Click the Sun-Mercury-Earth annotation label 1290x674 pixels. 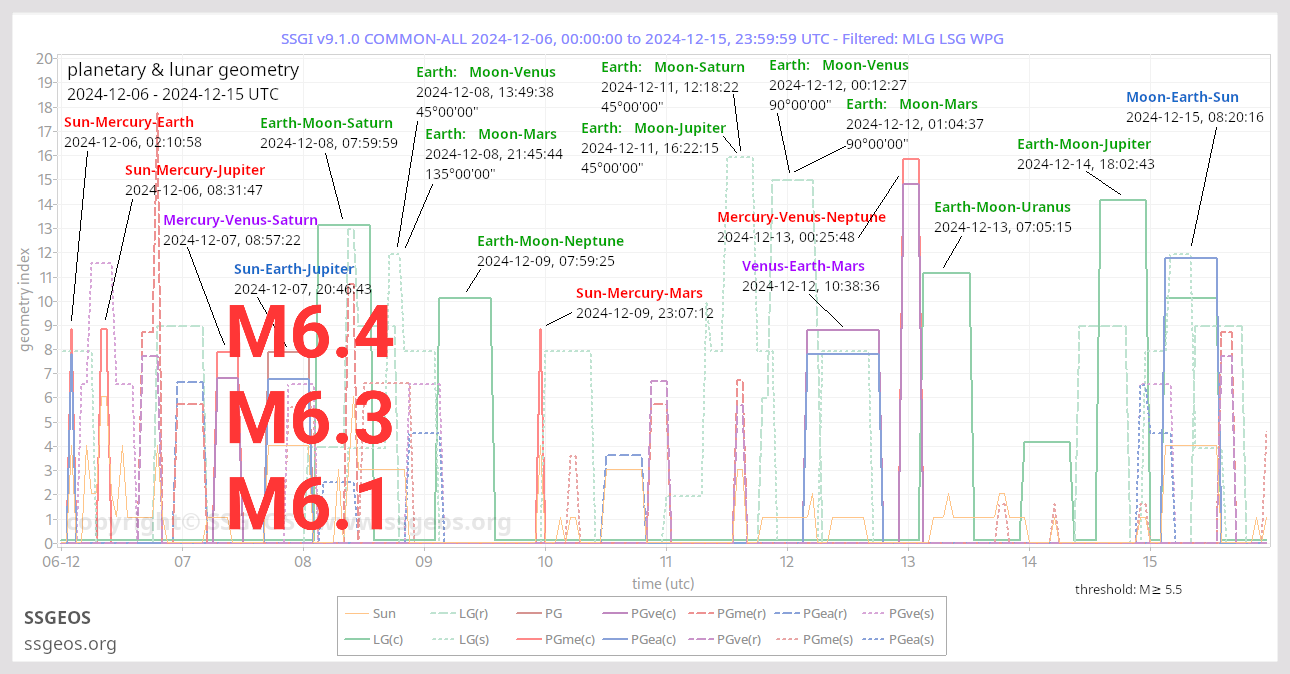[129, 121]
